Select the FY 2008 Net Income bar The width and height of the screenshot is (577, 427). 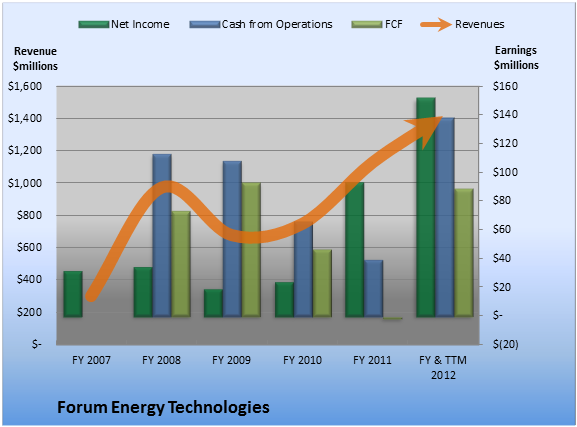[x=143, y=292]
